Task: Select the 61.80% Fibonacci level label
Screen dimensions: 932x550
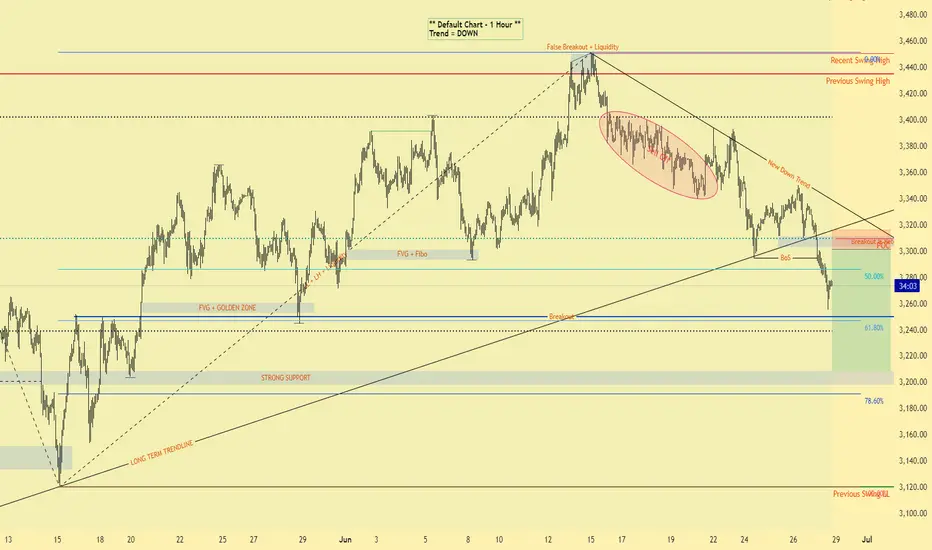Action: [874, 328]
